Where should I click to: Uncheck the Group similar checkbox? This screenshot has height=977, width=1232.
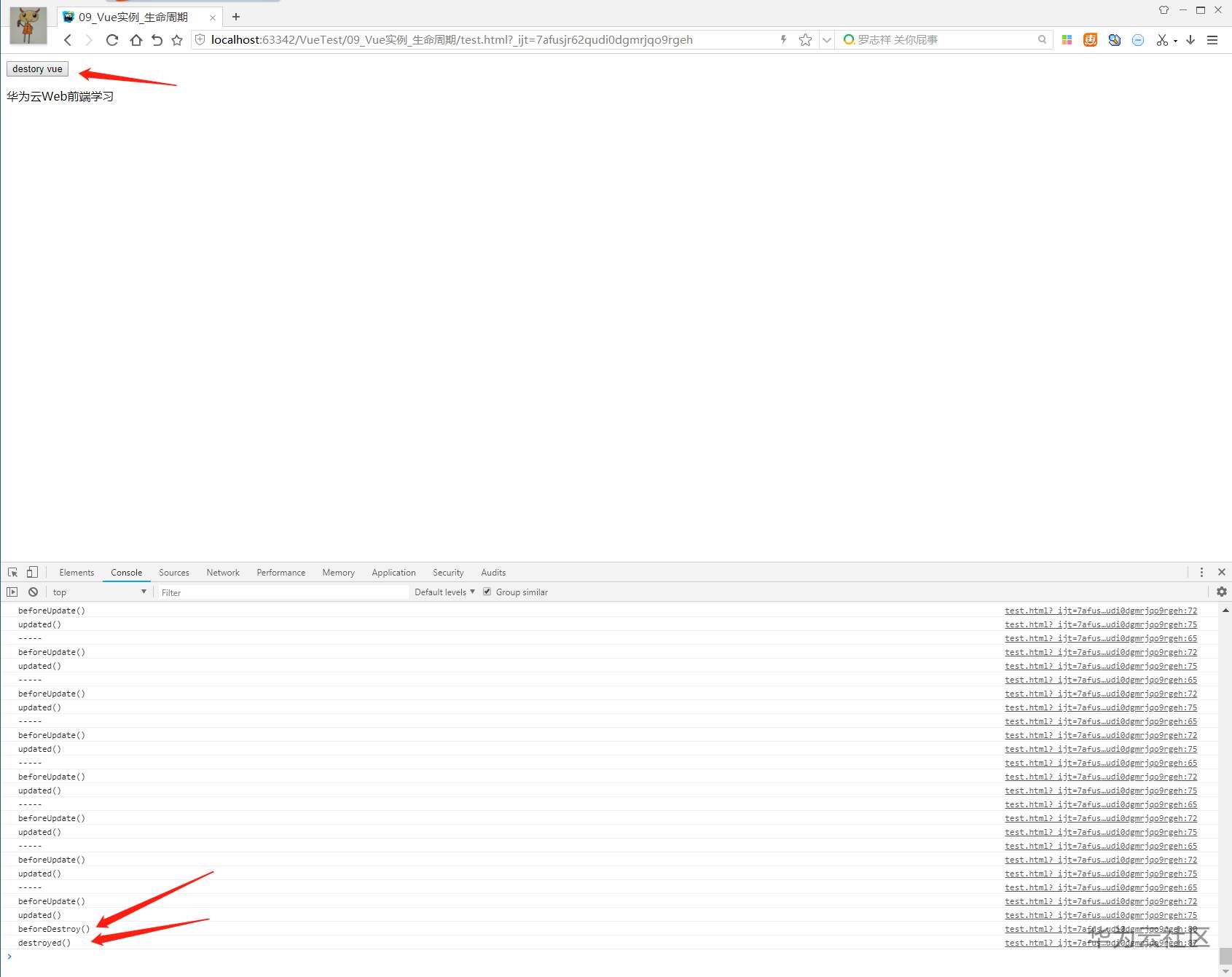point(487,592)
